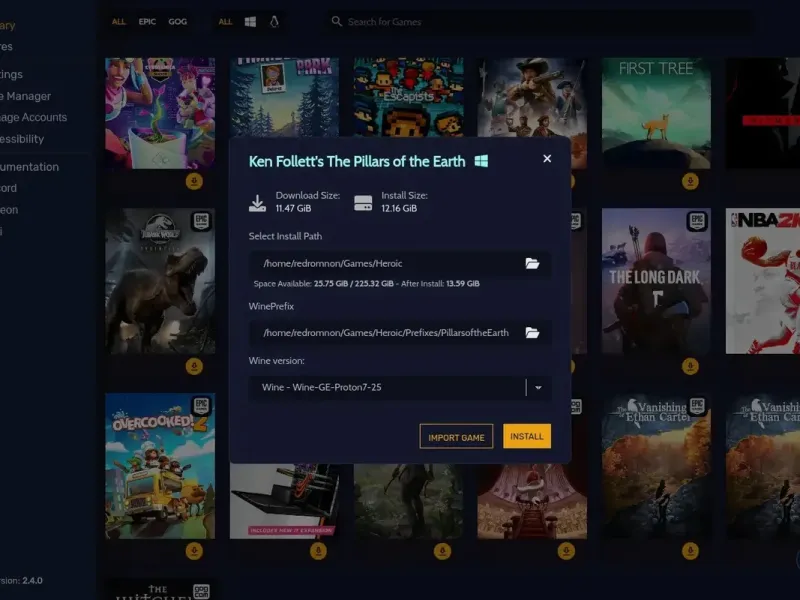This screenshot has height=600, width=800.
Task: Open The Escapists game cover
Action: click(409, 97)
